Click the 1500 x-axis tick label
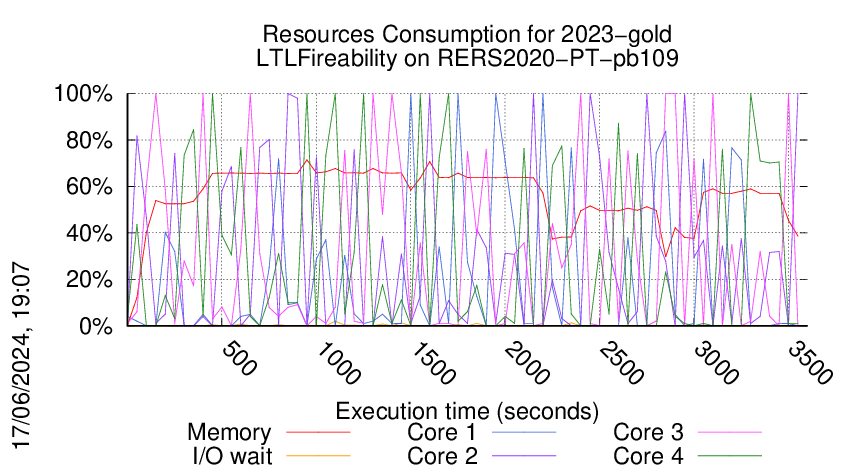The image size is (850, 475). 433,363
